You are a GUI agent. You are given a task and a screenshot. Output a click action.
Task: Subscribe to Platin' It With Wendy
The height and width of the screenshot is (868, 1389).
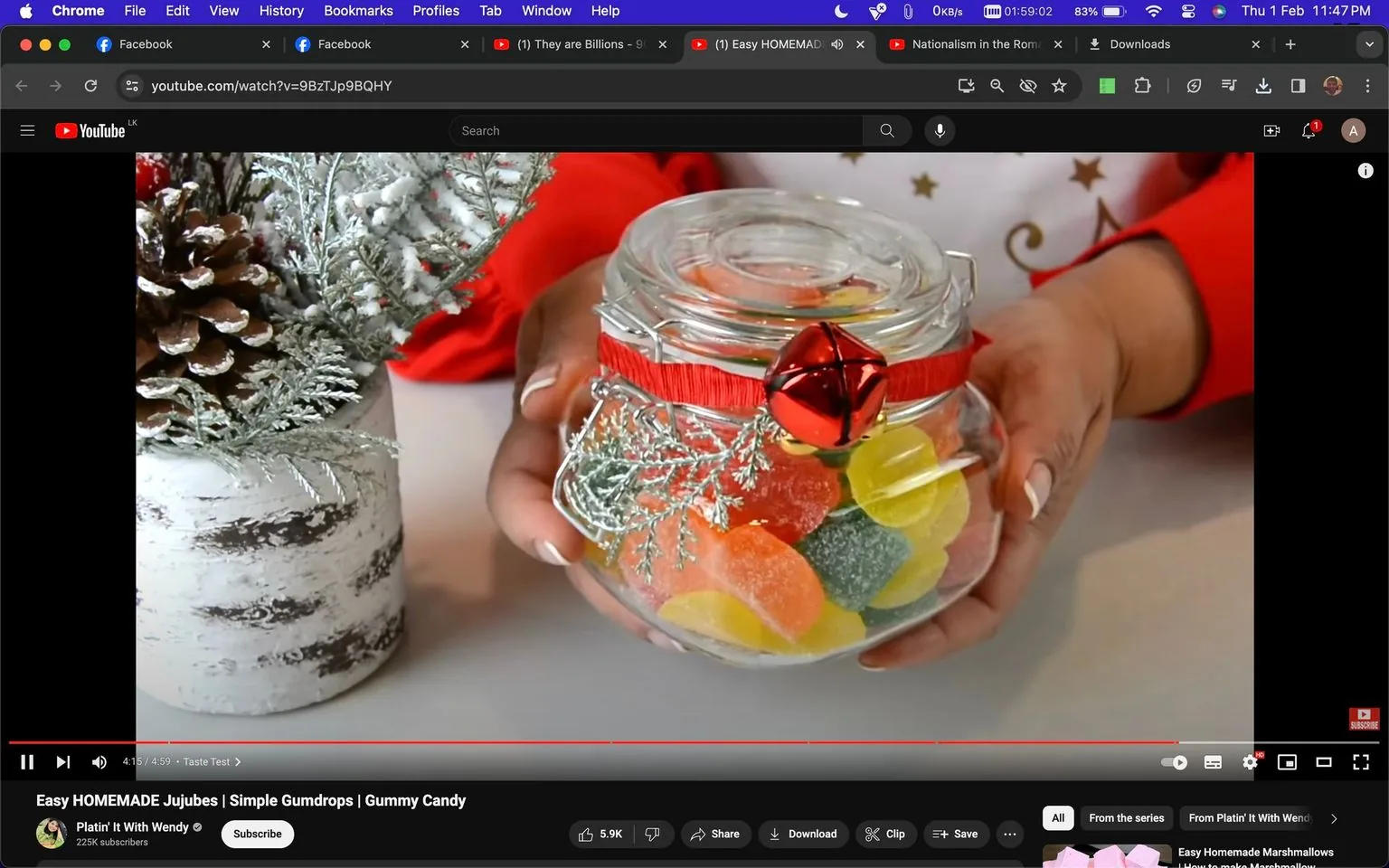tap(256, 834)
